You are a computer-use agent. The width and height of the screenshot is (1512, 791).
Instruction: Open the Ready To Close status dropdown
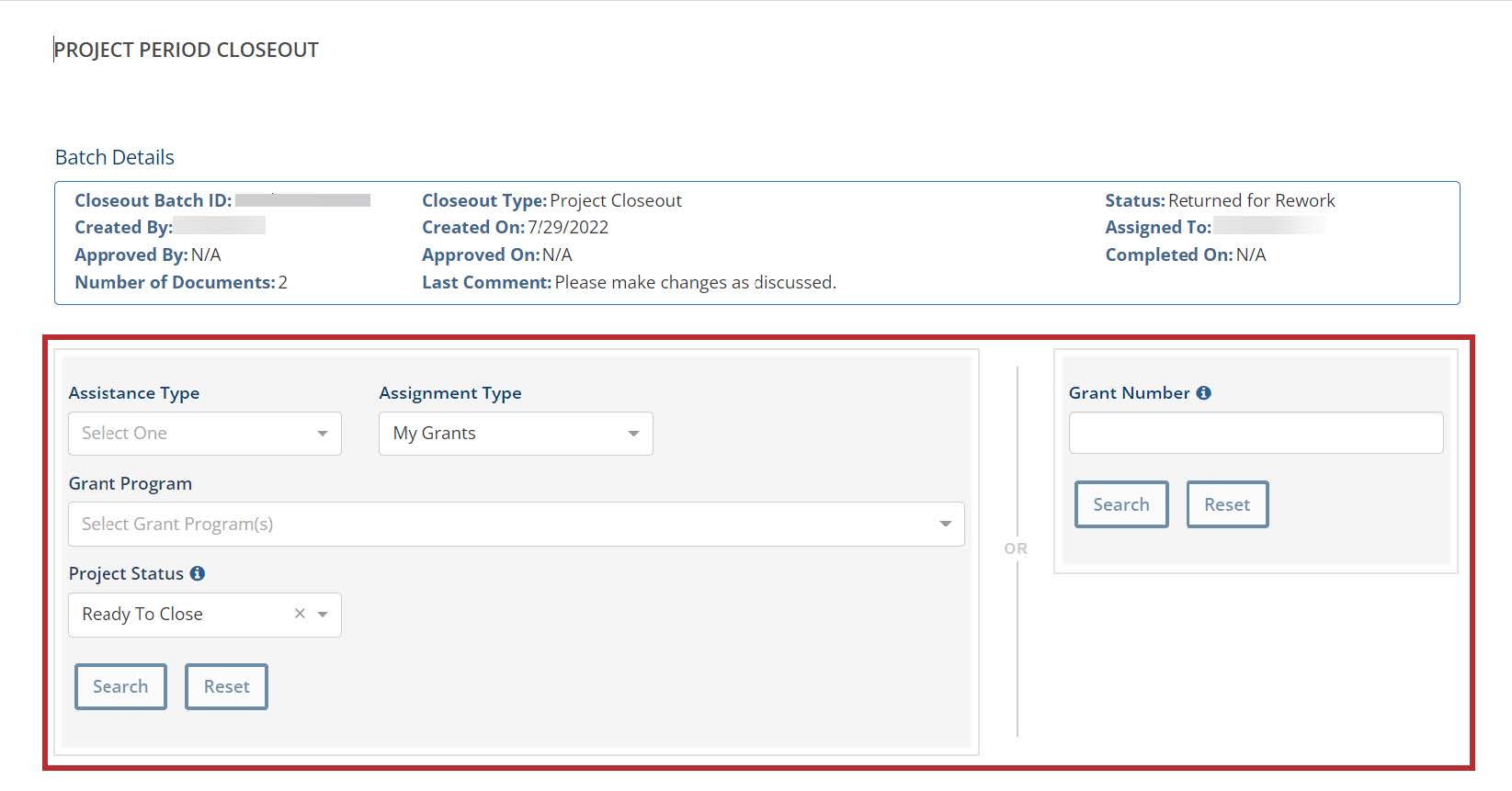click(179, 615)
